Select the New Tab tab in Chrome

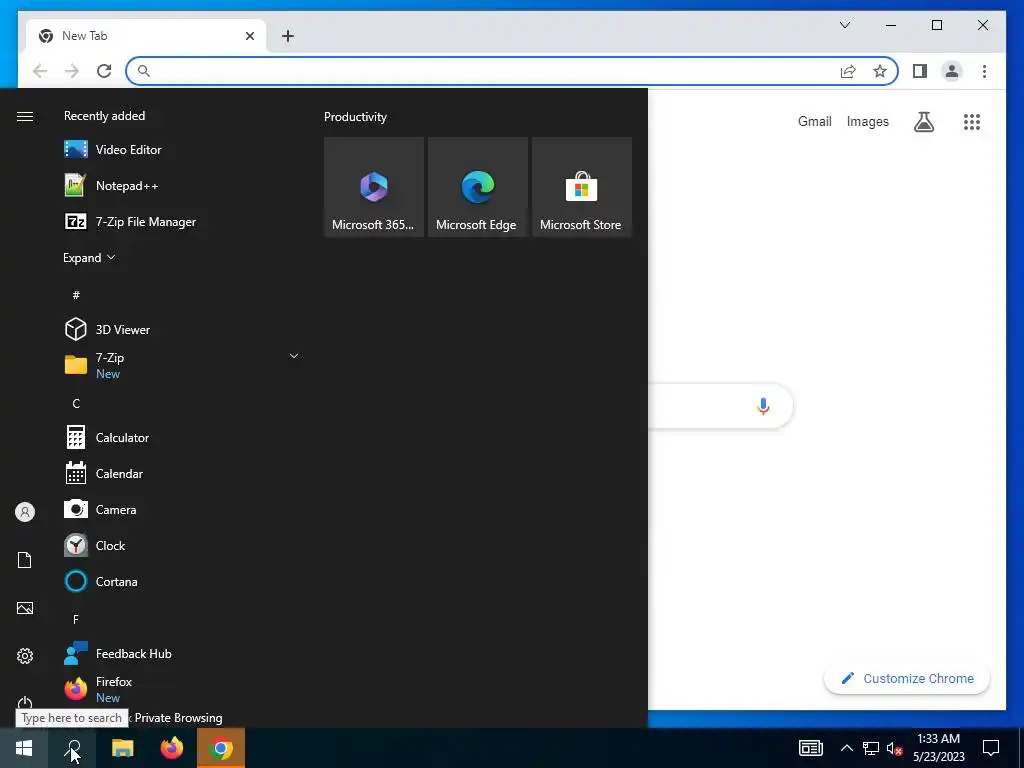click(x=146, y=36)
